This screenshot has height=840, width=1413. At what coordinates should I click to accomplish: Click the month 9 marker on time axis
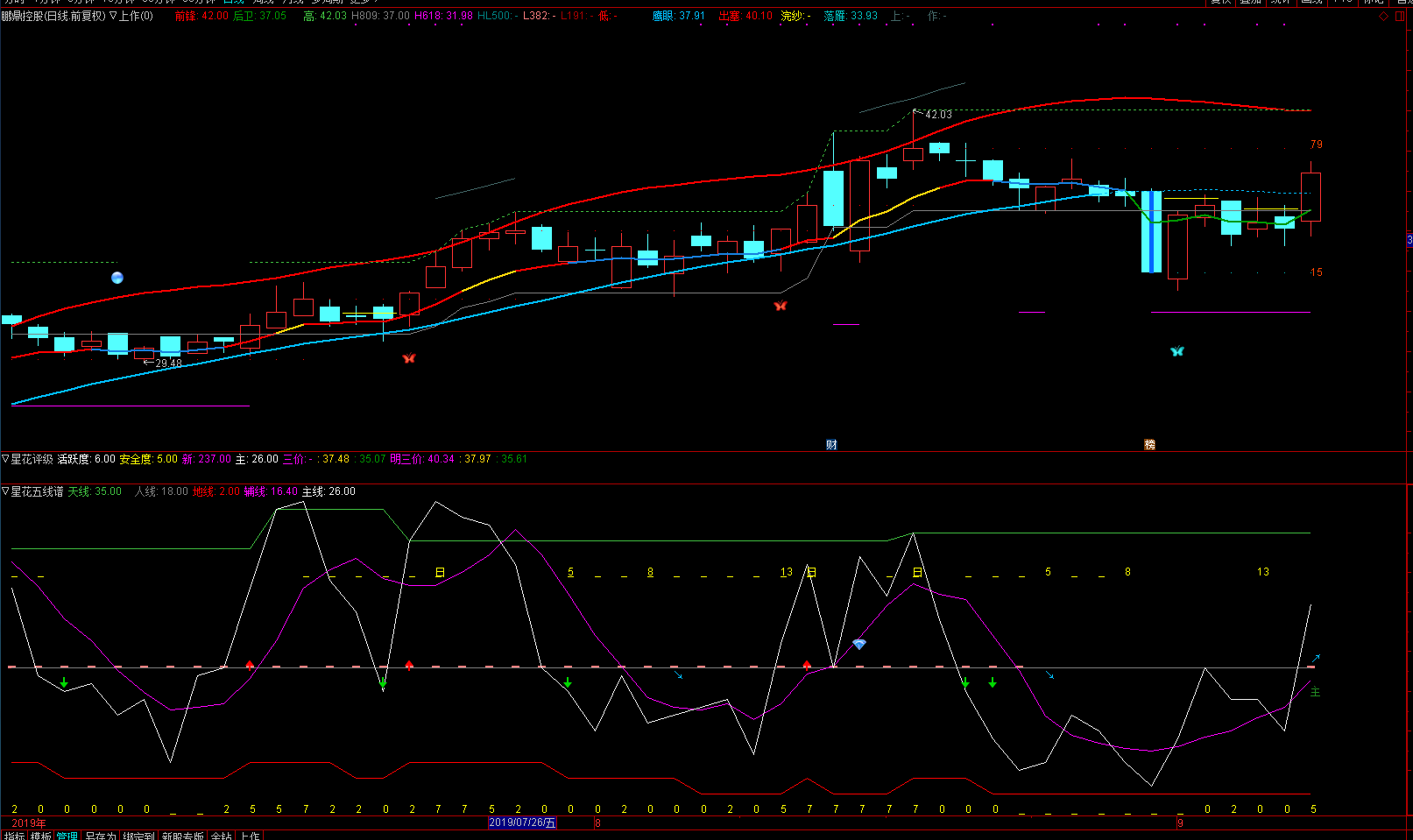coord(1180,823)
